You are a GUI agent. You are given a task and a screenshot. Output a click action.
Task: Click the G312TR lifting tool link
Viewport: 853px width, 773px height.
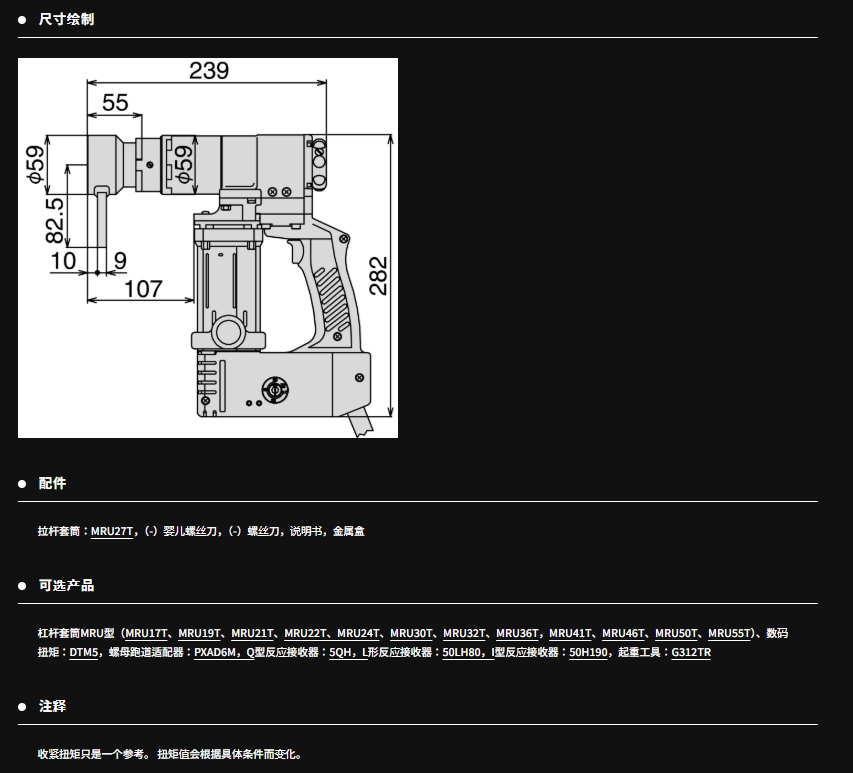pos(691,652)
